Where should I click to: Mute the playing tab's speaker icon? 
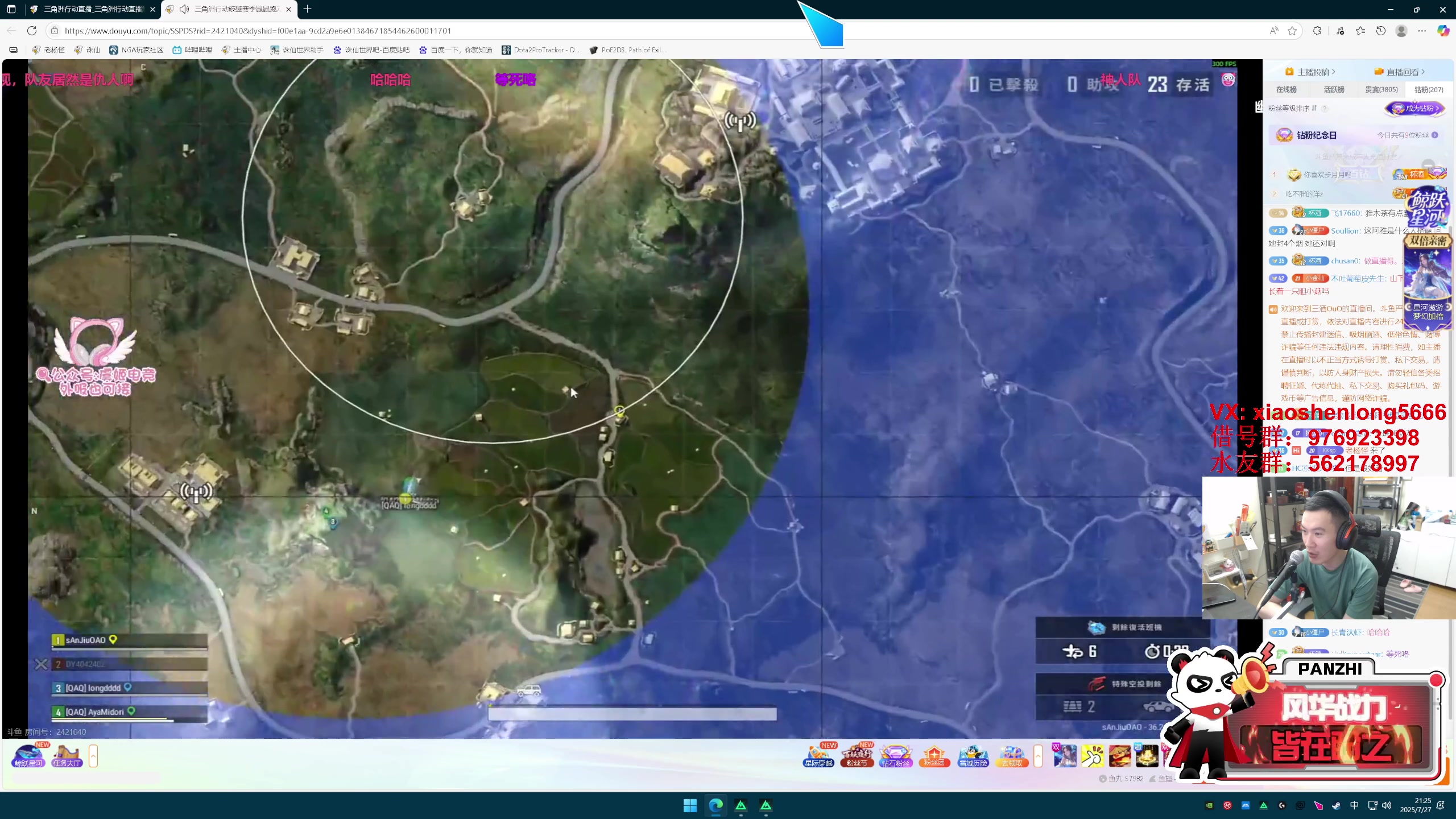[184, 9]
